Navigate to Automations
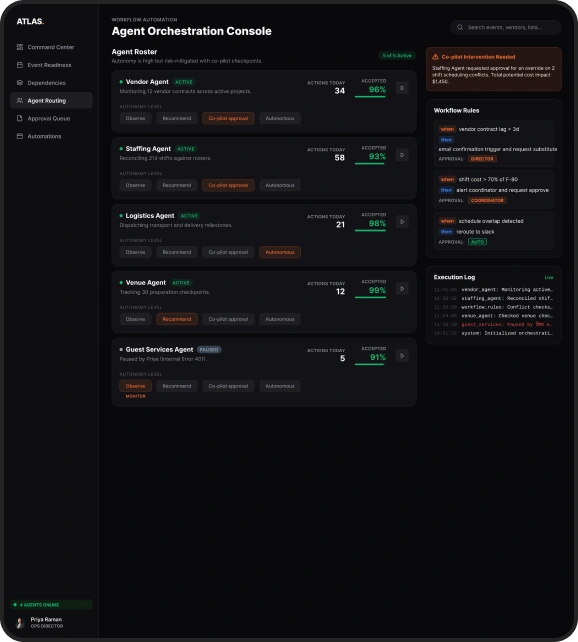 [x=51, y=136]
